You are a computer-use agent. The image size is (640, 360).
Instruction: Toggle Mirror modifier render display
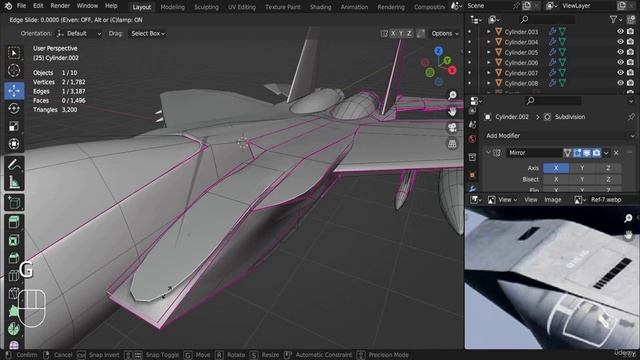tap(597, 153)
